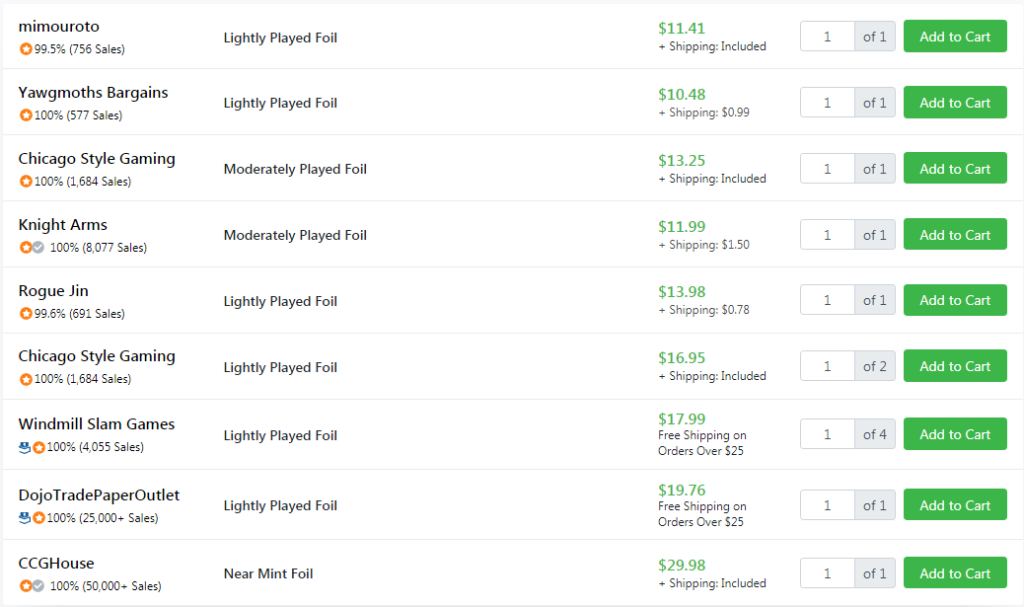The height and width of the screenshot is (607, 1024).
Task: Click Rogue Jin's orange star rating icon
Action: 25,314
